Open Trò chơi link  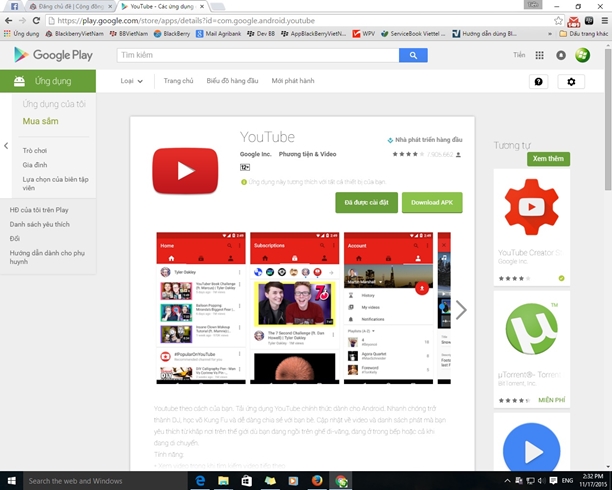click(35, 150)
